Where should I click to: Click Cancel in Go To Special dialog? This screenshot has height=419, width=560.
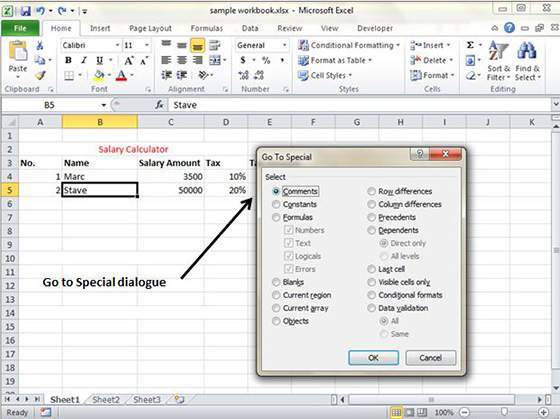click(431, 358)
